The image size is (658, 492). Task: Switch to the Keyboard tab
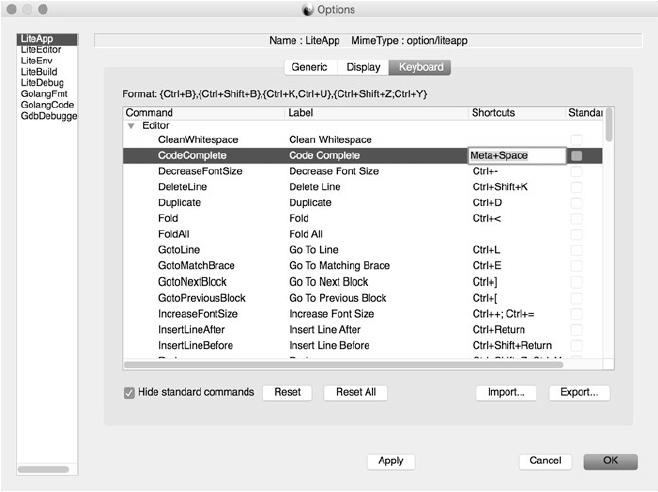pos(420,67)
